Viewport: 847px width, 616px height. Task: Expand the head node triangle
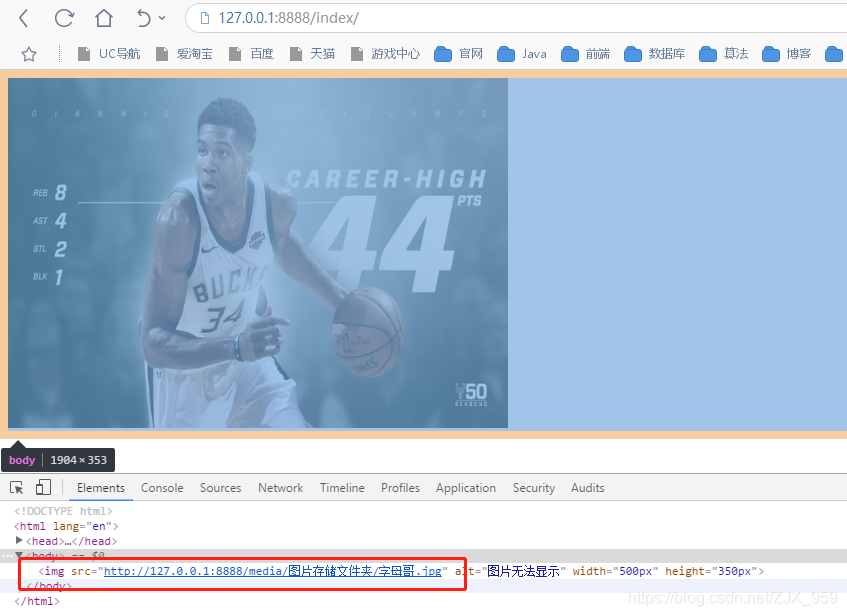point(19,540)
